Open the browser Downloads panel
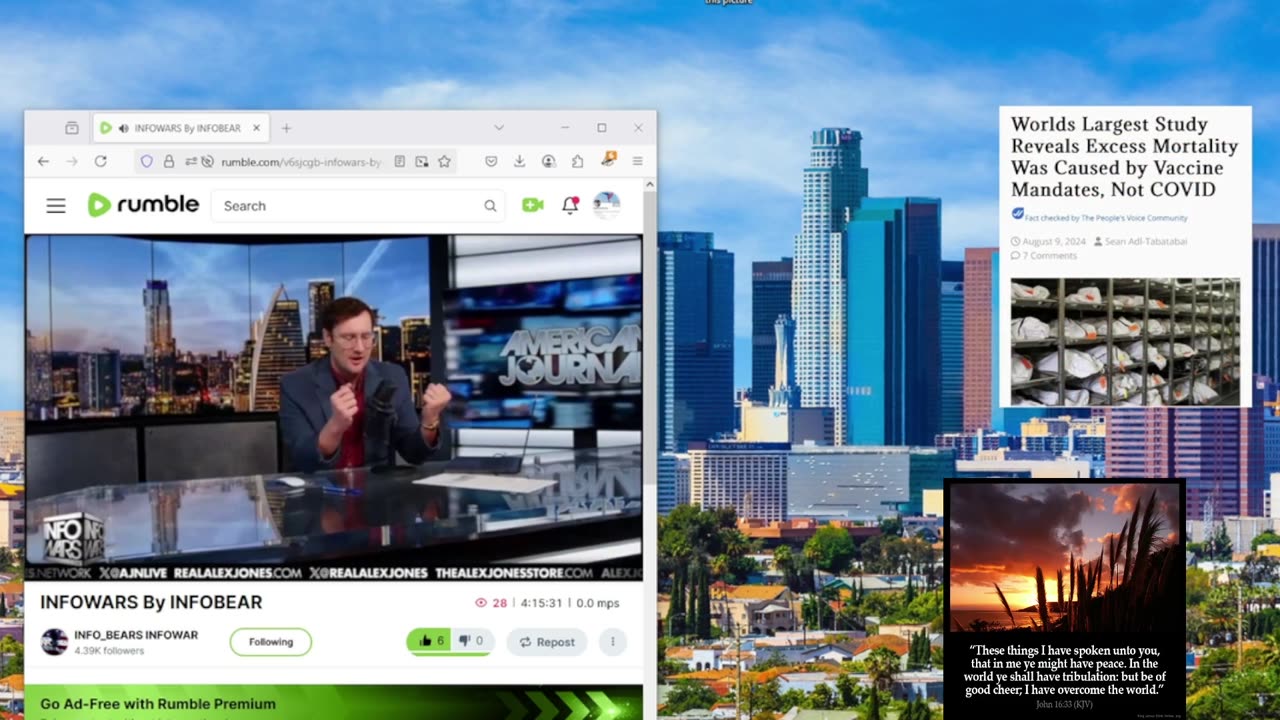The image size is (1280, 720). 520,161
